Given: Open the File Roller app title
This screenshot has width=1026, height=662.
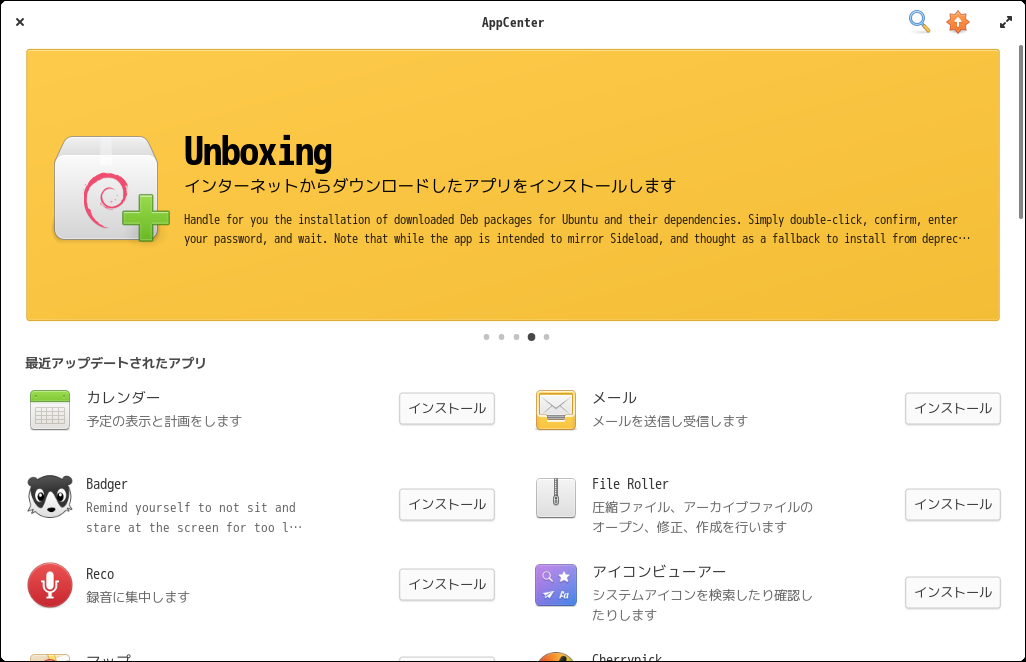Looking at the screenshot, I should [x=630, y=484].
